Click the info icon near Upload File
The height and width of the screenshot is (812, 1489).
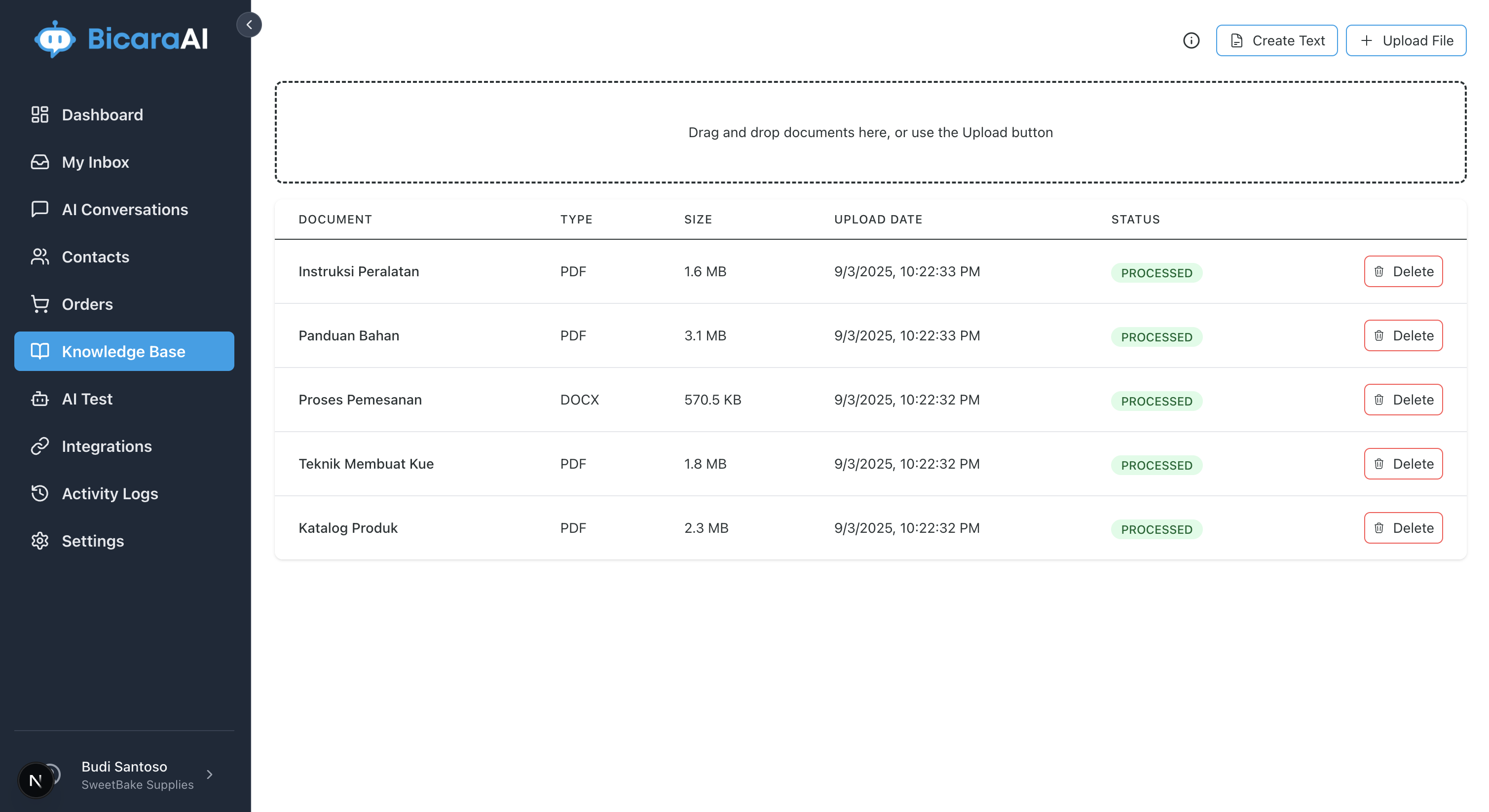click(x=1191, y=40)
